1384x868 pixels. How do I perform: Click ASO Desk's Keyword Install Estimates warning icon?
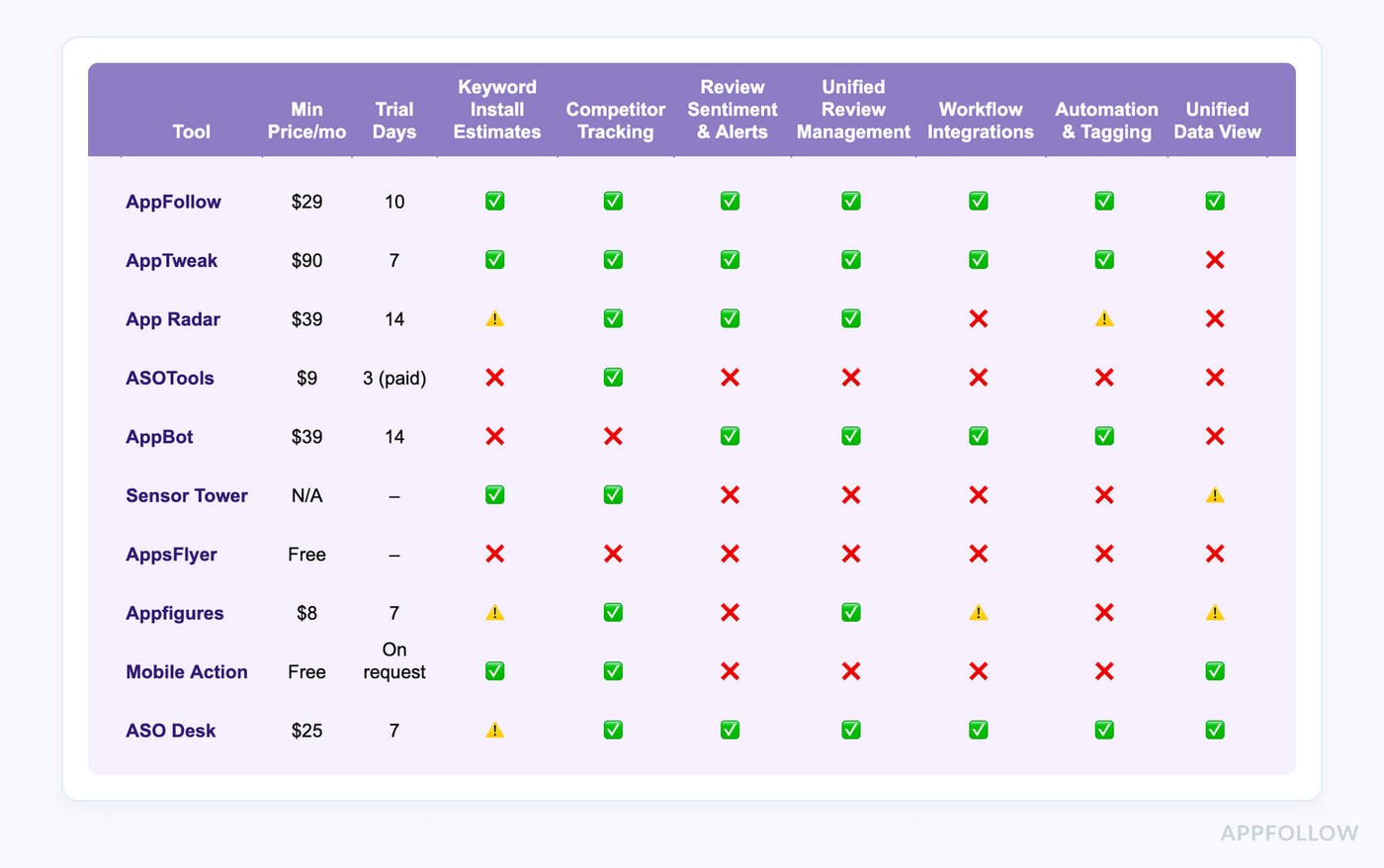pos(495,731)
